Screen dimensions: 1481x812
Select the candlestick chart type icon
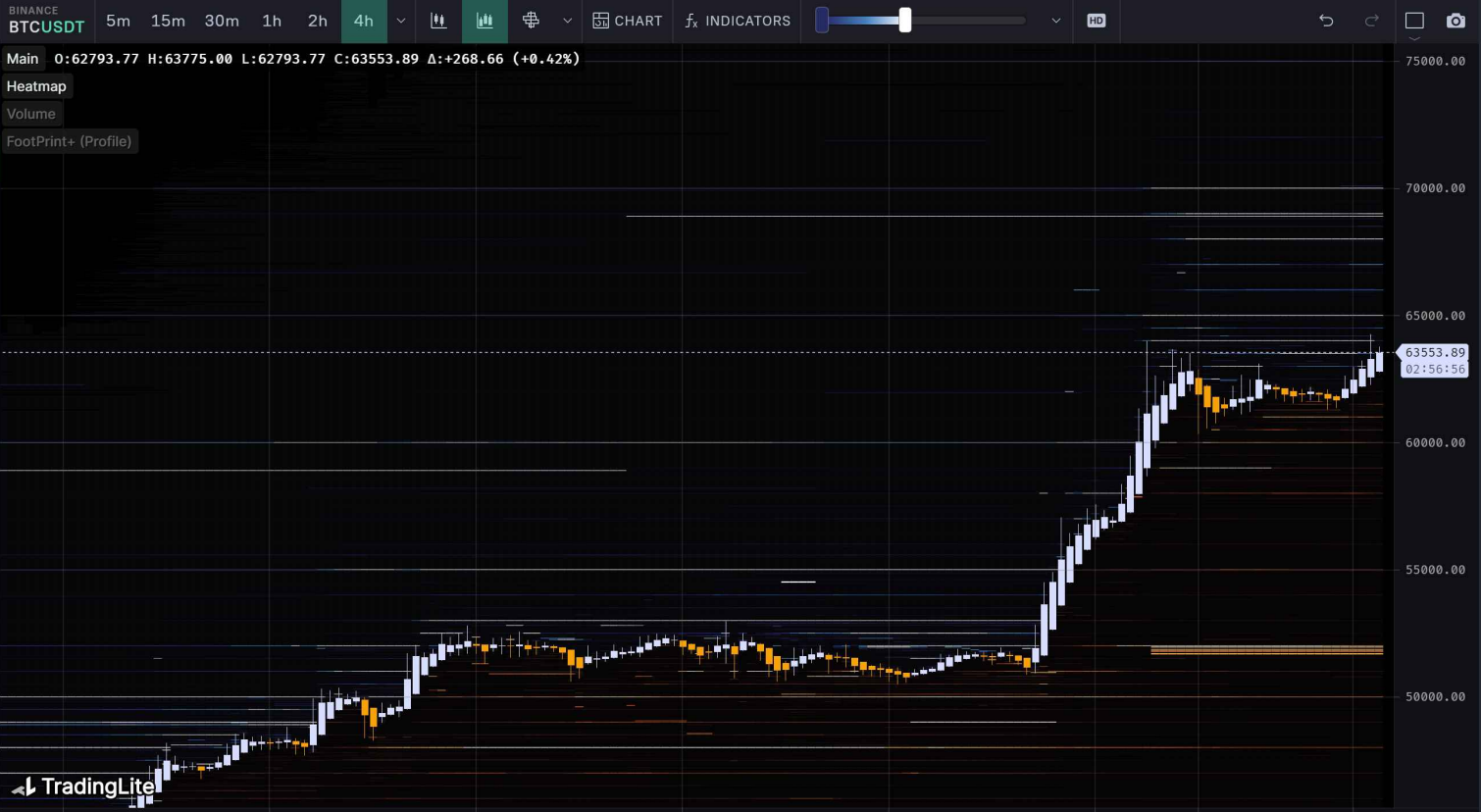click(438, 21)
